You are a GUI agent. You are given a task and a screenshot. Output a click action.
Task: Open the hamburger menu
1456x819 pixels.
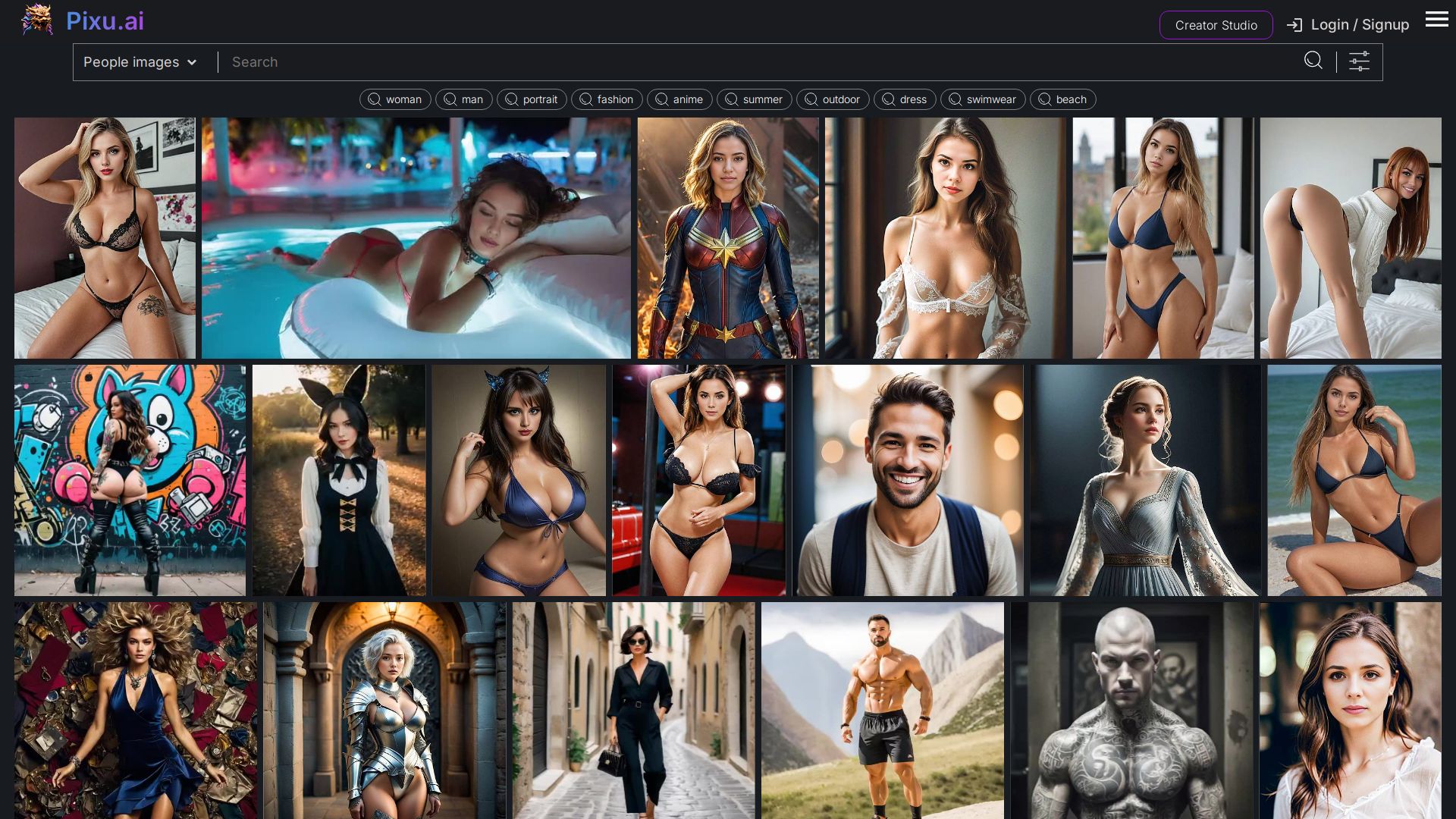click(x=1436, y=20)
